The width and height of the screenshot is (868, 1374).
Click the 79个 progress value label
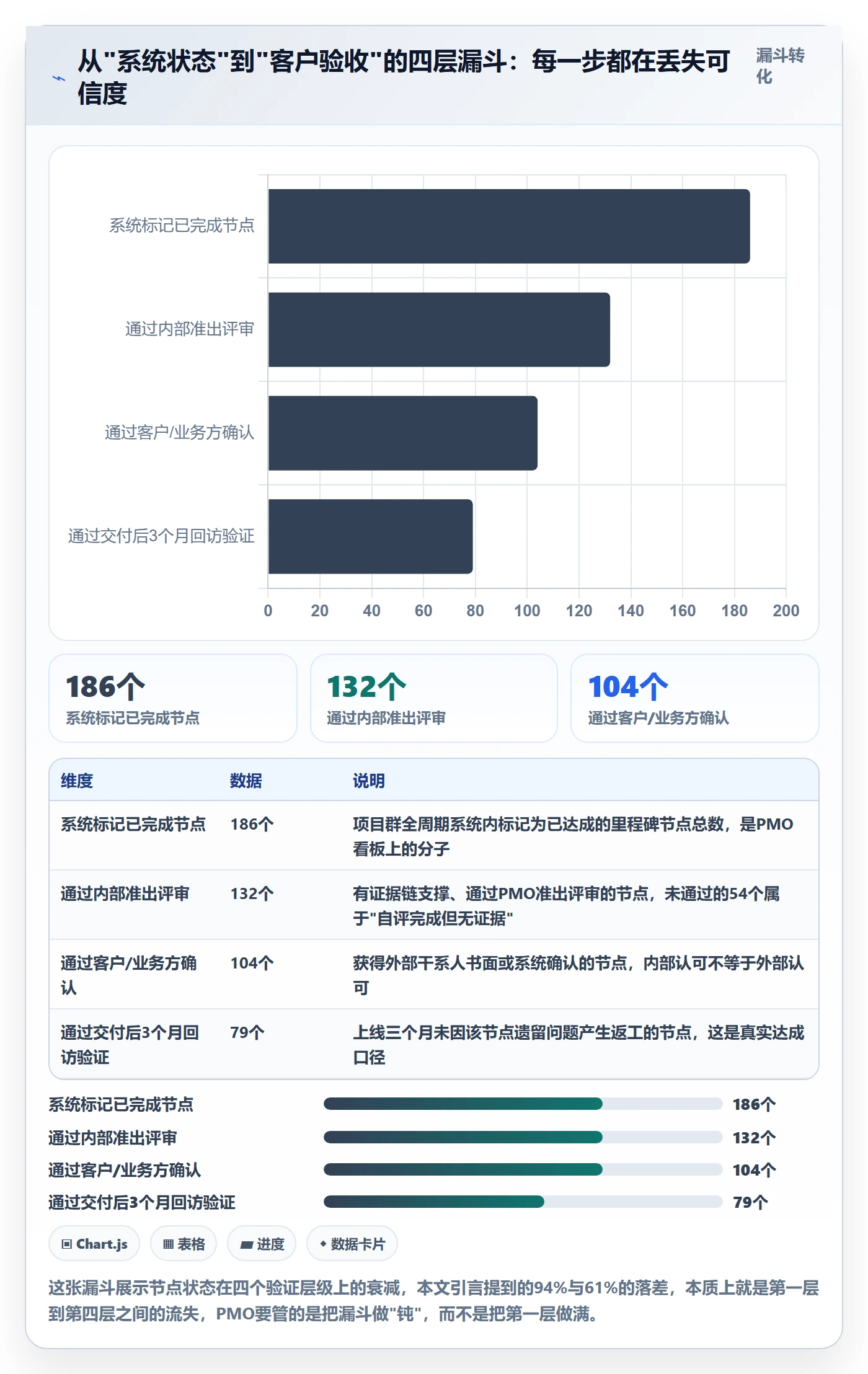coord(751,1202)
